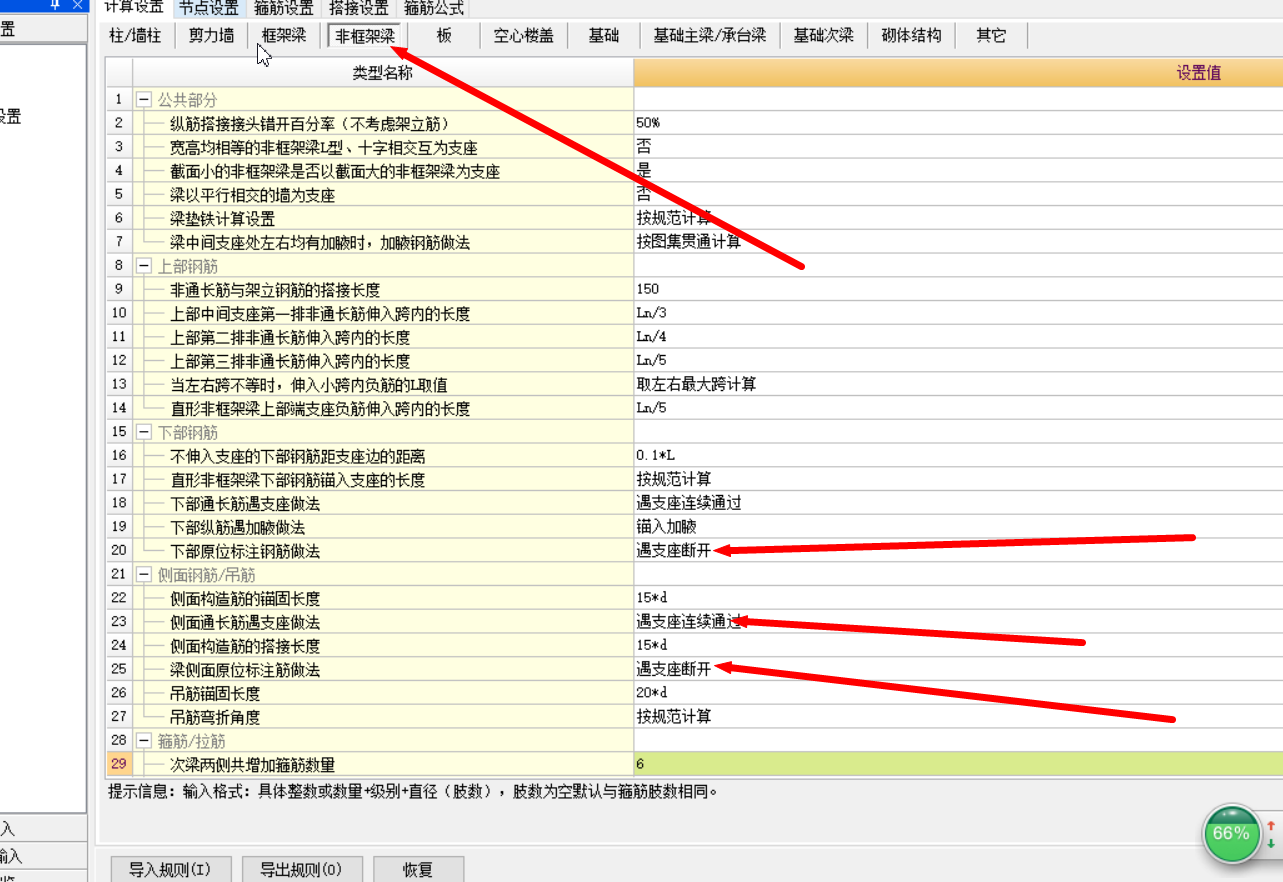The image size is (1283, 882).
Task: Select the 基础 category
Action: [603, 36]
